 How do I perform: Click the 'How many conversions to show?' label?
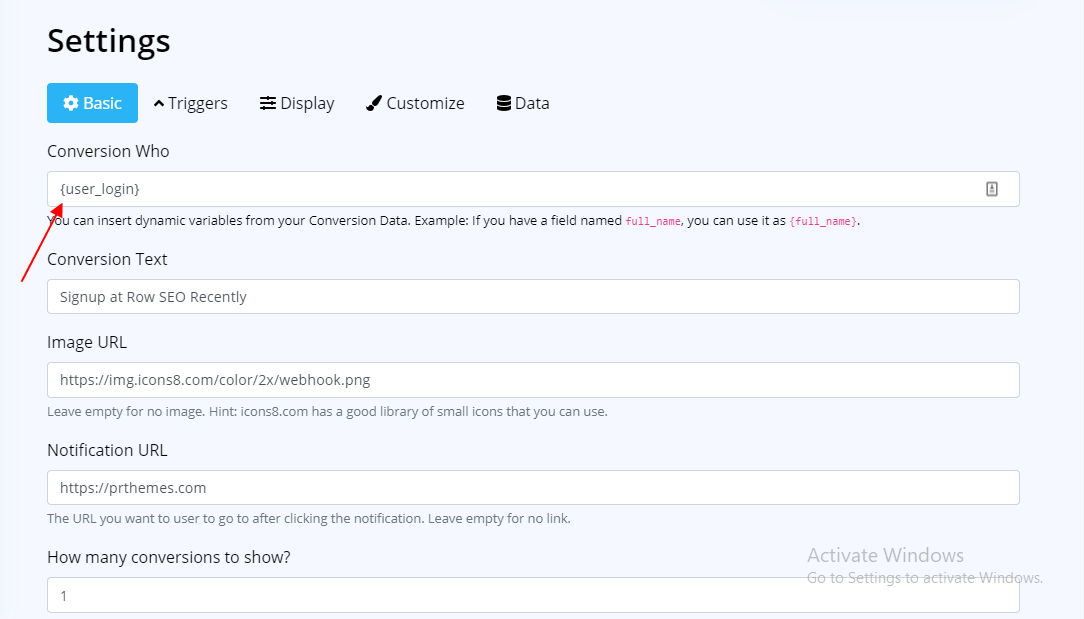169,557
